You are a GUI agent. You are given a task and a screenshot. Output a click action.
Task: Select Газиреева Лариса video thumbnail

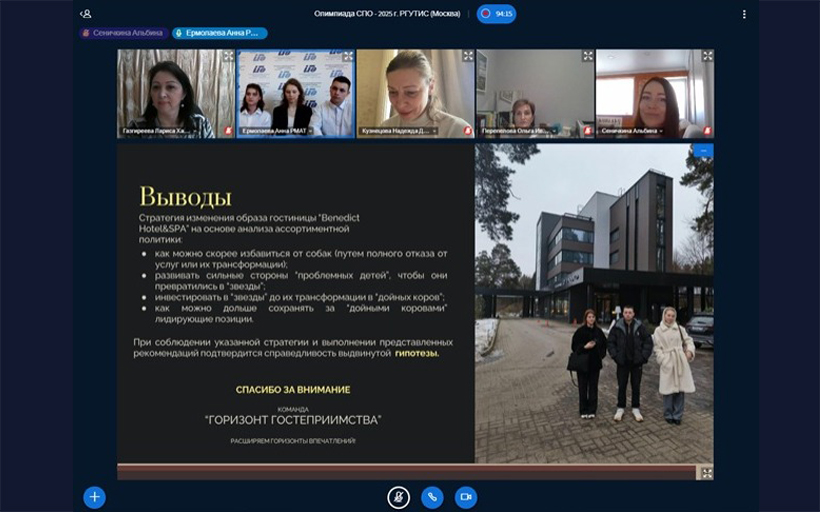(x=176, y=94)
